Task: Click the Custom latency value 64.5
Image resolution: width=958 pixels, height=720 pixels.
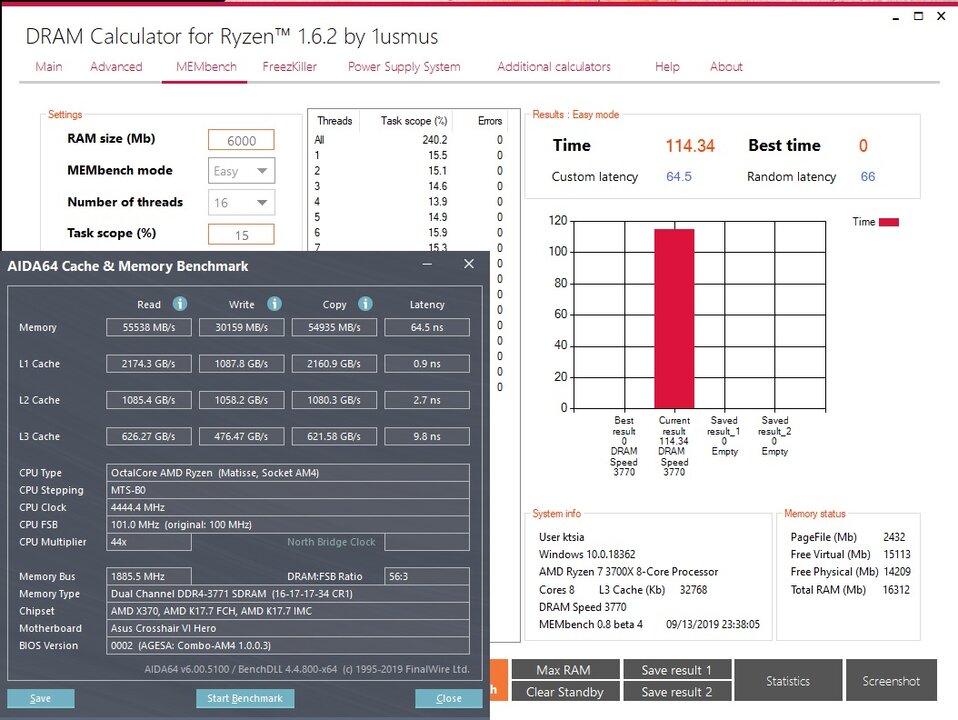Action: [x=679, y=177]
